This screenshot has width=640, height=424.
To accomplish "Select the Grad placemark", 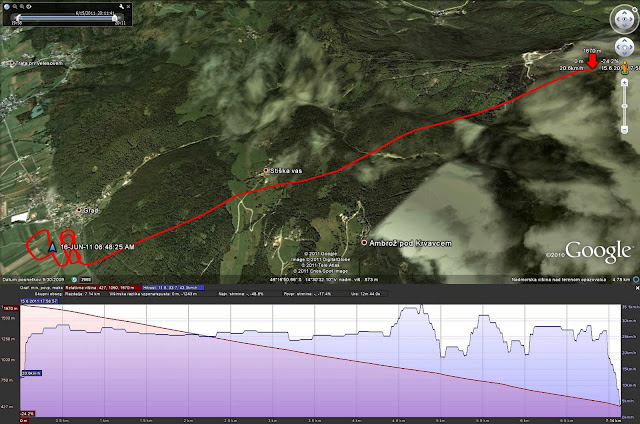I will pos(79,210).
